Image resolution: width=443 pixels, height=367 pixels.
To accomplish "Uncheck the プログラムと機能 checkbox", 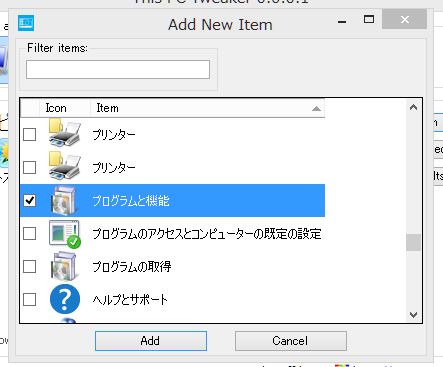I will pyautogui.click(x=30, y=200).
